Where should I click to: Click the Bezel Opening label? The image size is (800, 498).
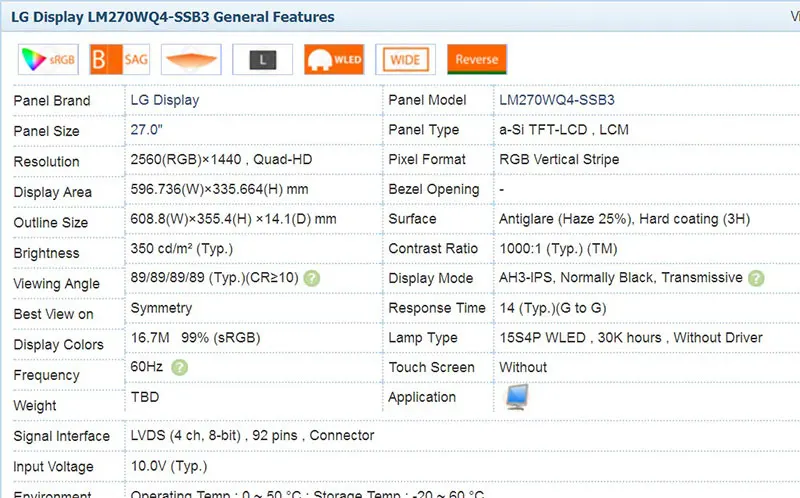434,189
